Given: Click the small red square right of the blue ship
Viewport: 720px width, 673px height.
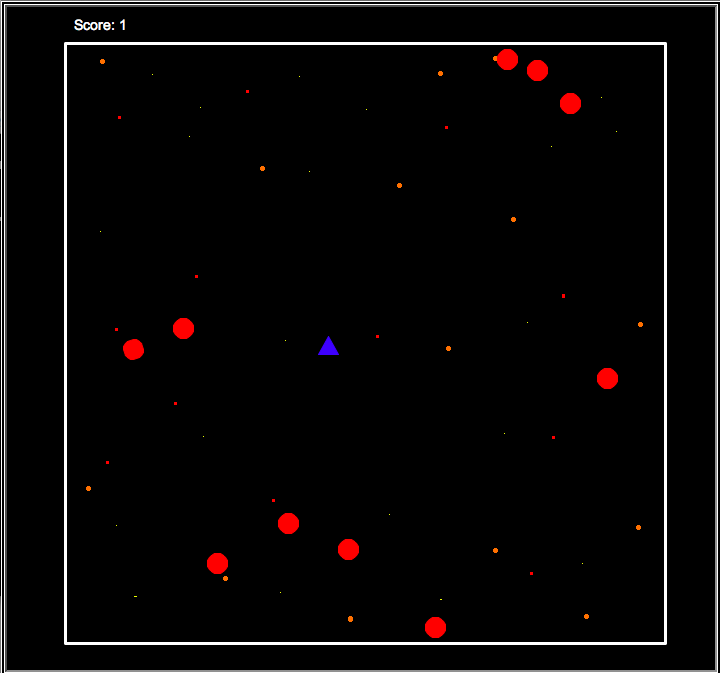Looking at the screenshot, I should point(377,336).
